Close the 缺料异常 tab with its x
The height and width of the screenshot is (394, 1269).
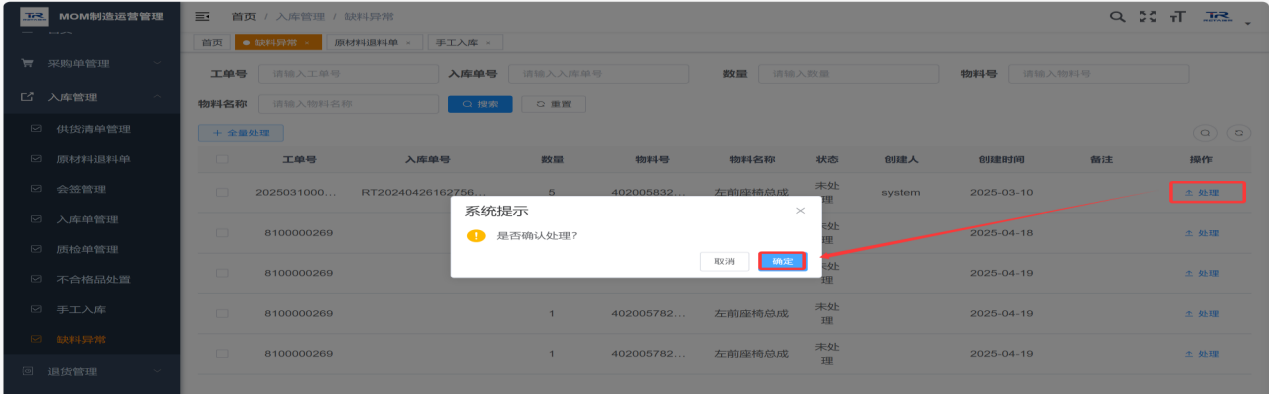coord(306,43)
